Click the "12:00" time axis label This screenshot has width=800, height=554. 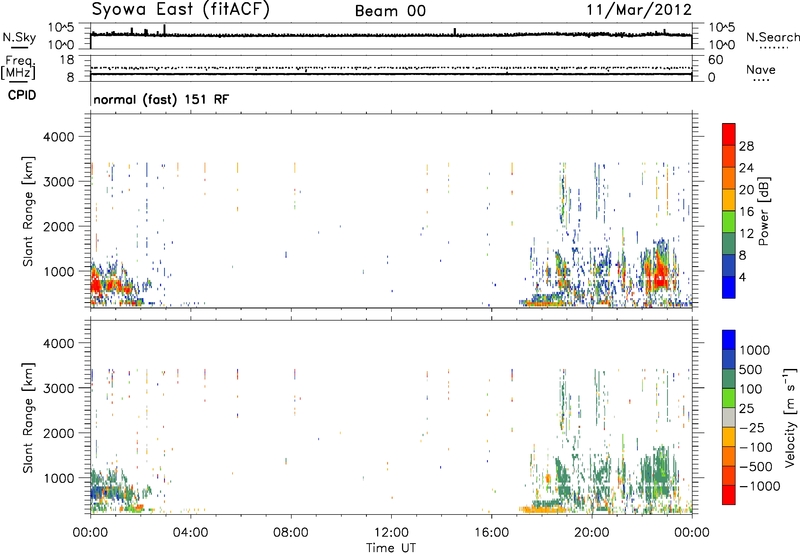(x=391, y=533)
